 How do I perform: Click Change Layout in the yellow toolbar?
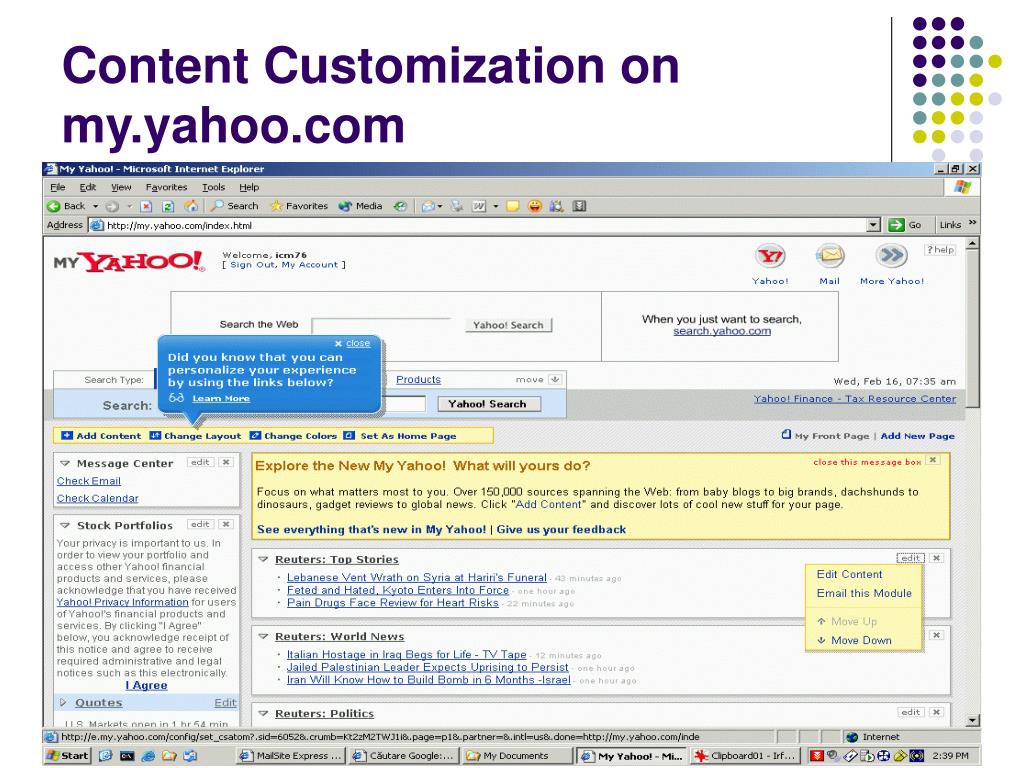(x=195, y=436)
